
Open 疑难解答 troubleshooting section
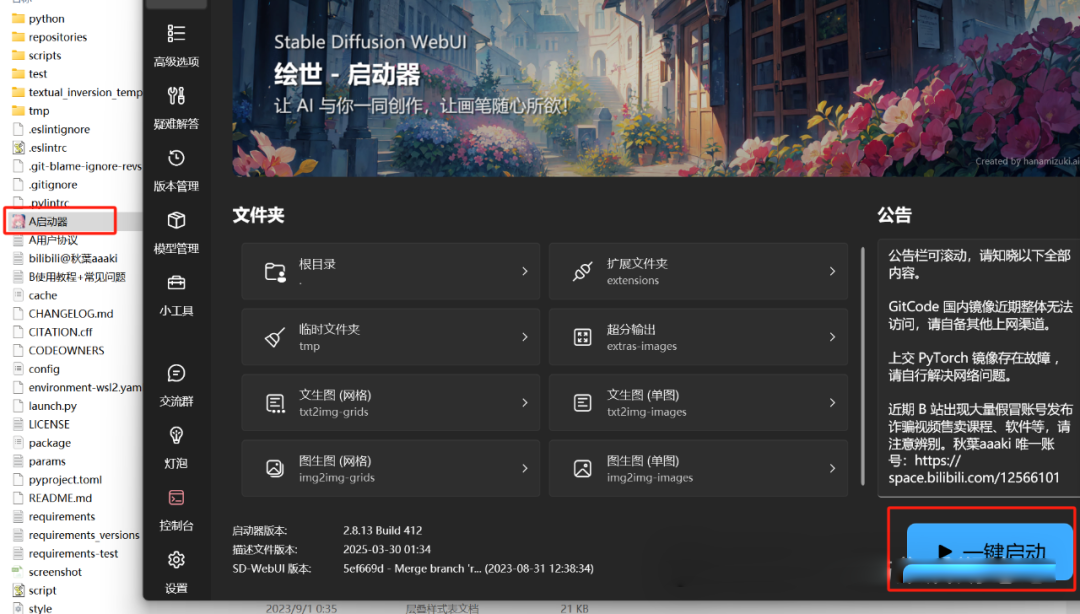click(176, 108)
